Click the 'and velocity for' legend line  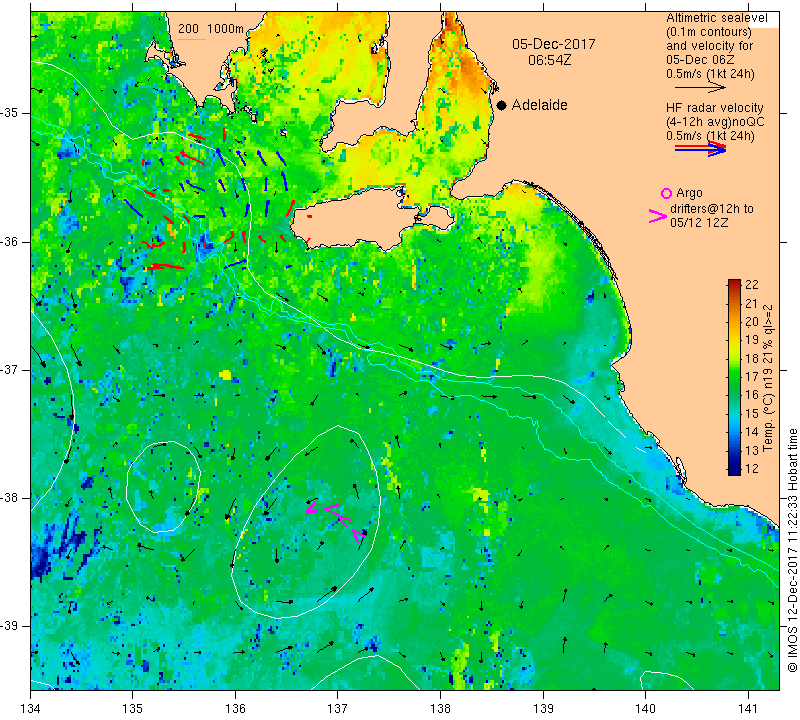click(709, 46)
